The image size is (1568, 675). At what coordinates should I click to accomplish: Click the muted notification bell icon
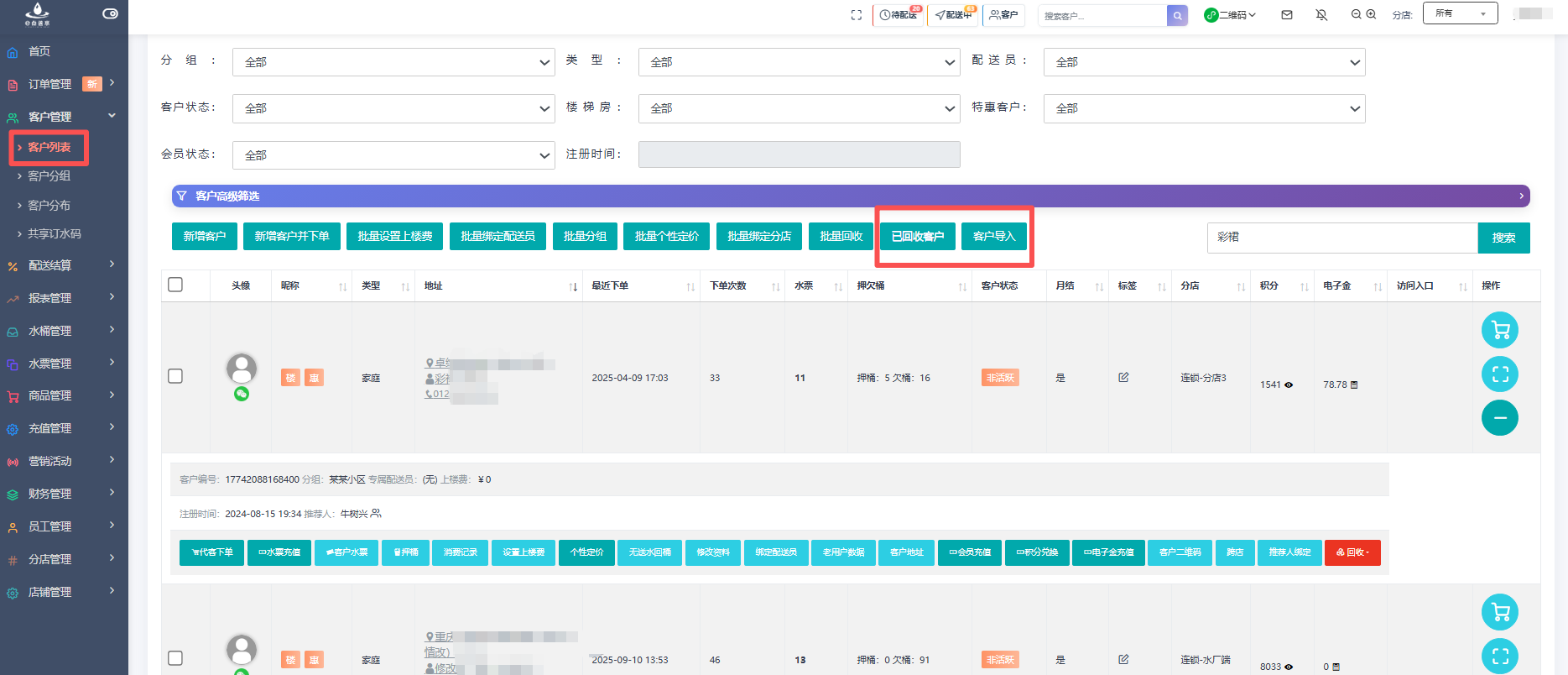1321,15
